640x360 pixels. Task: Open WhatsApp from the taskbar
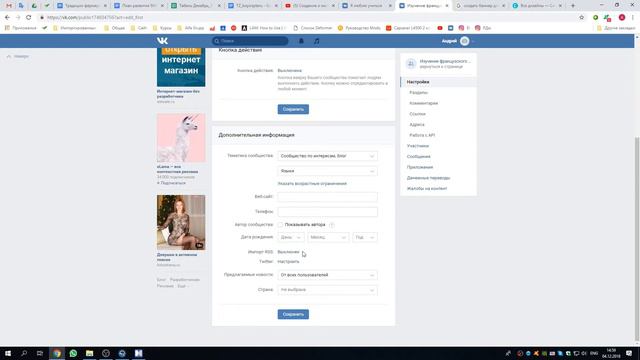(73, 353)
